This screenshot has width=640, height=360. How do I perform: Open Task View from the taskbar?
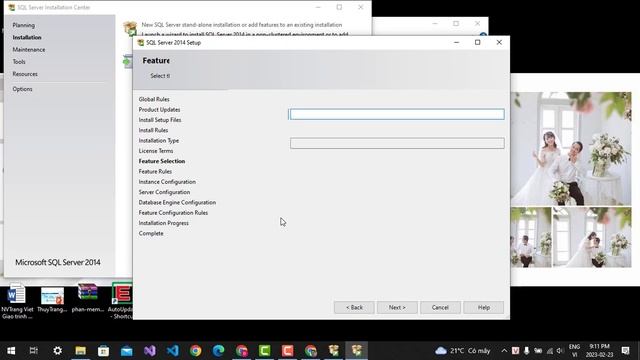34,351
